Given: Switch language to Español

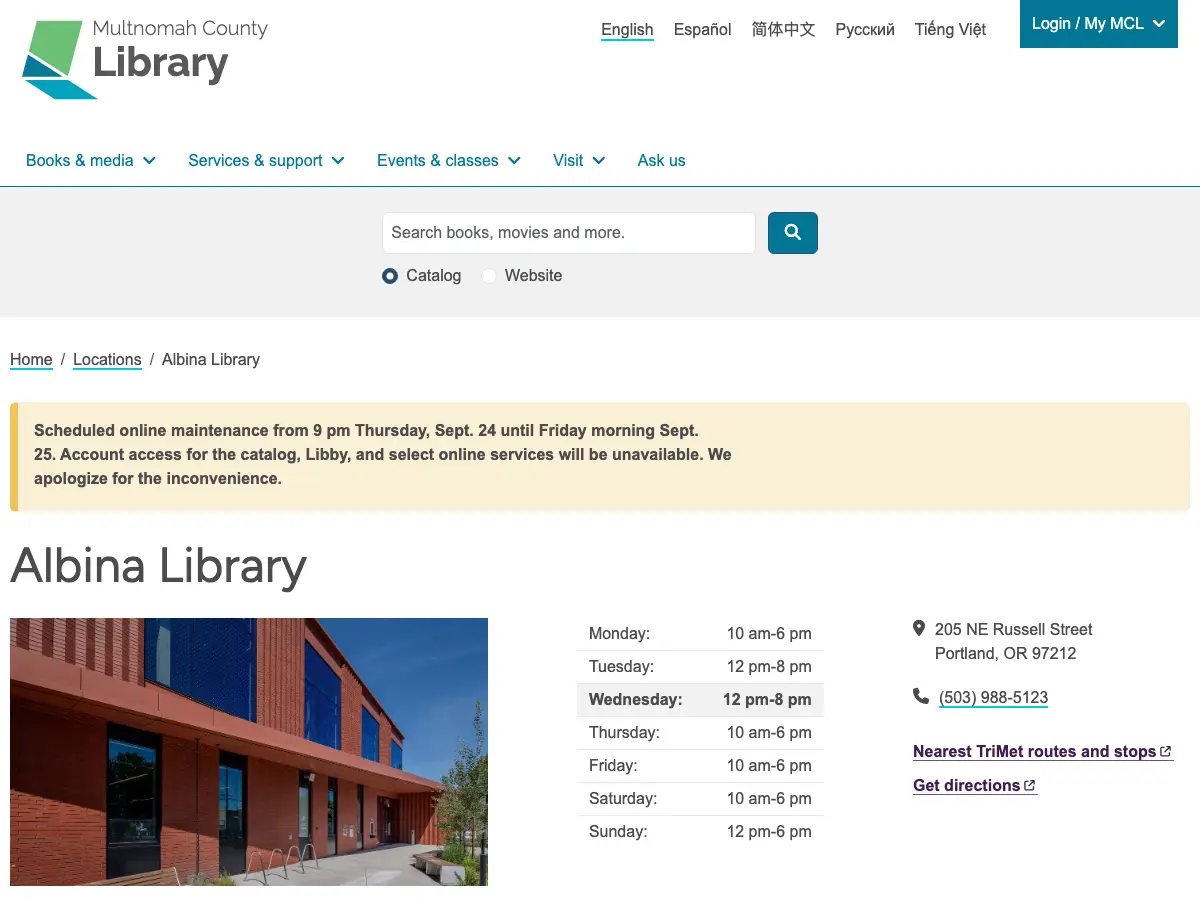Looking at the screenshot, I should coord(703,30).
